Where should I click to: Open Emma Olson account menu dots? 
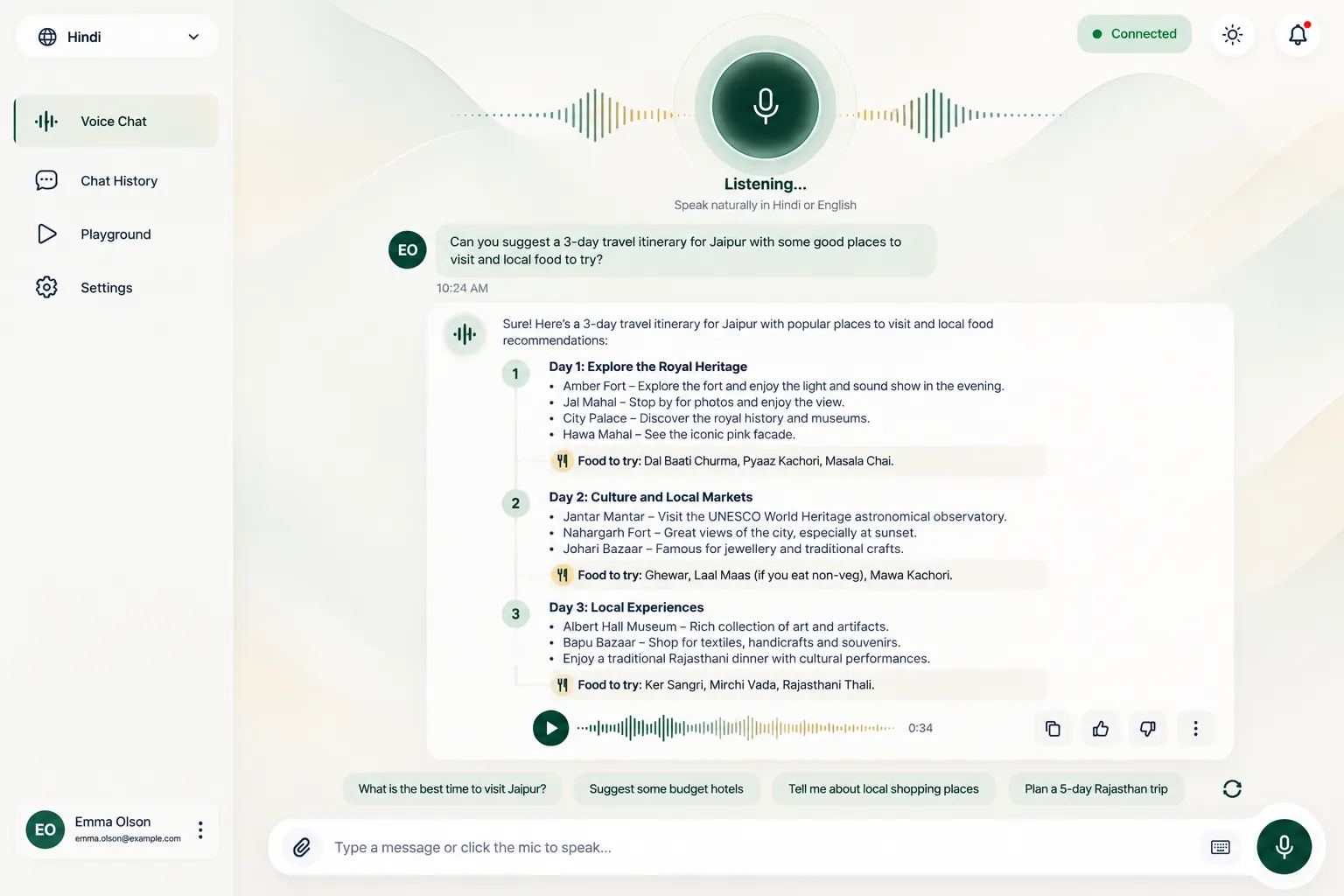click(200, 829)
